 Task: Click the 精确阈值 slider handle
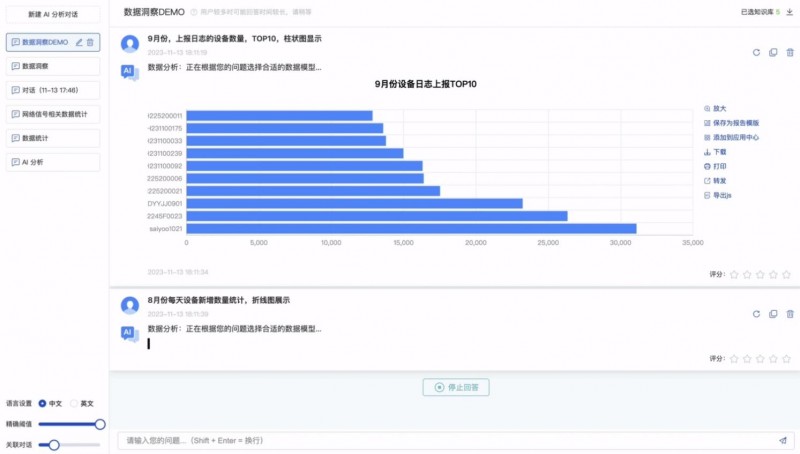click(x=99, y=424)
